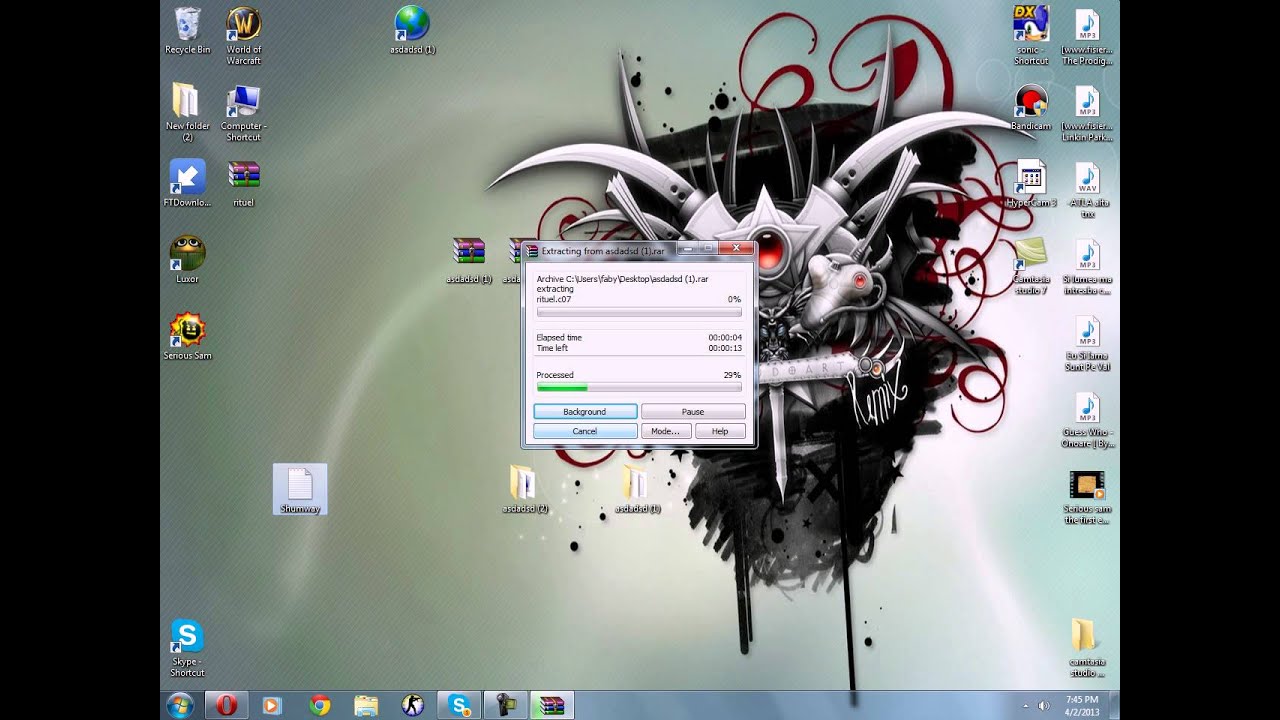This screenshot has width=1280, height=720.
Task: Select the New folder (2) icon
Action: (187, 112)
